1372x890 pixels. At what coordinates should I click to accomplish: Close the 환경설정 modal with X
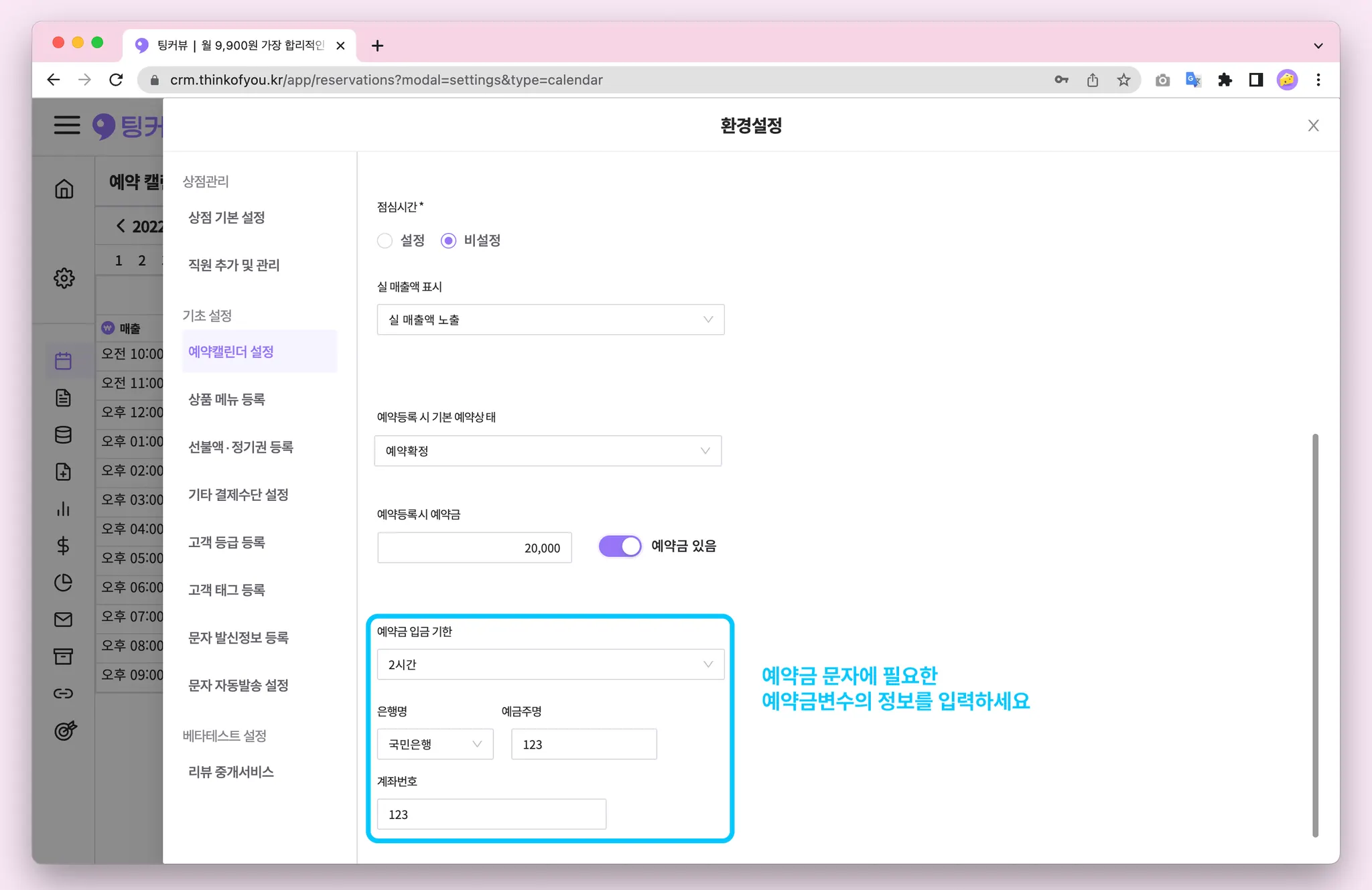pyautogui.click(x=1313, y=126)
